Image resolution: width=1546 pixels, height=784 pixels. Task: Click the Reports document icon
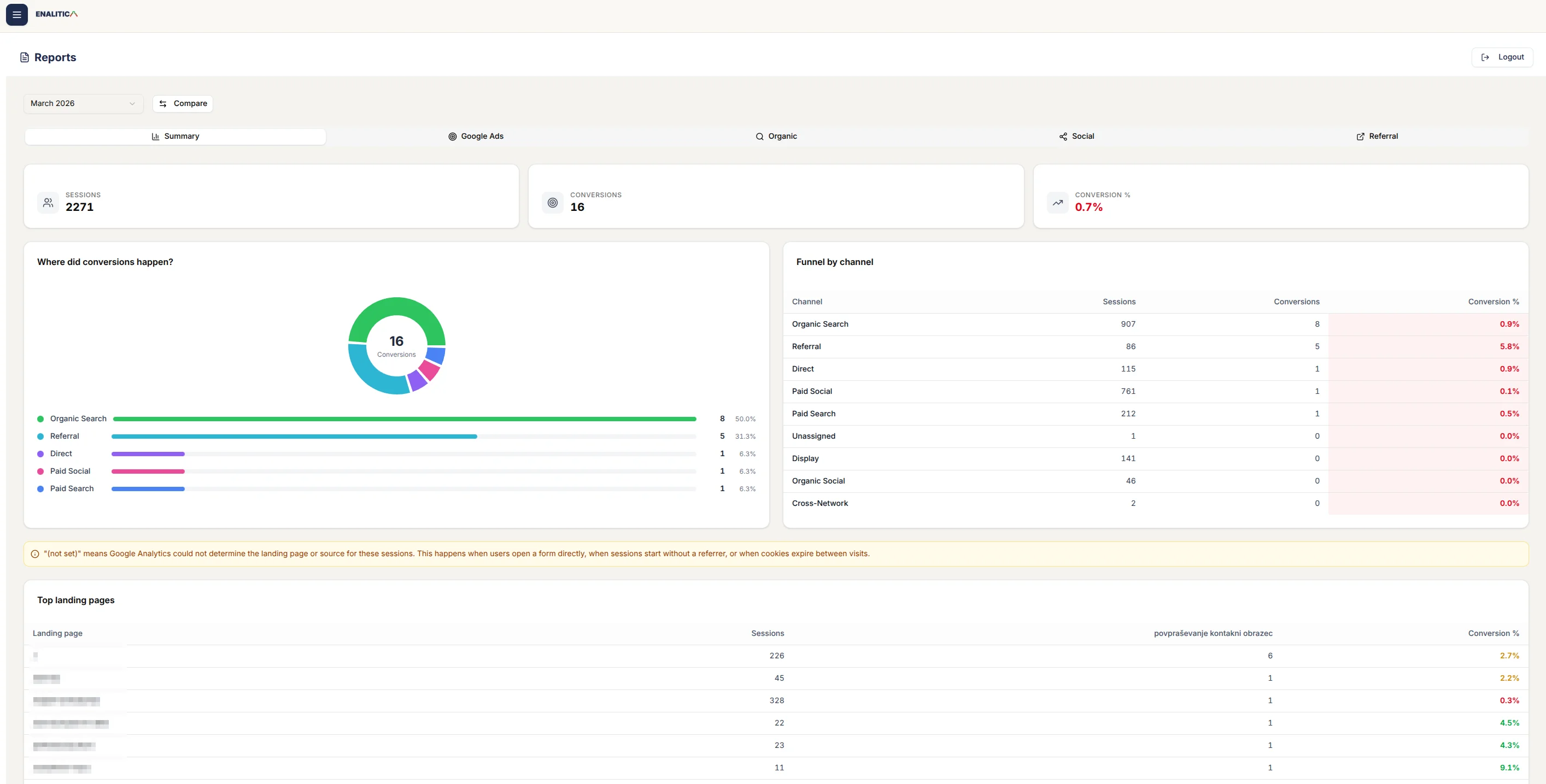tap(24, 56)
